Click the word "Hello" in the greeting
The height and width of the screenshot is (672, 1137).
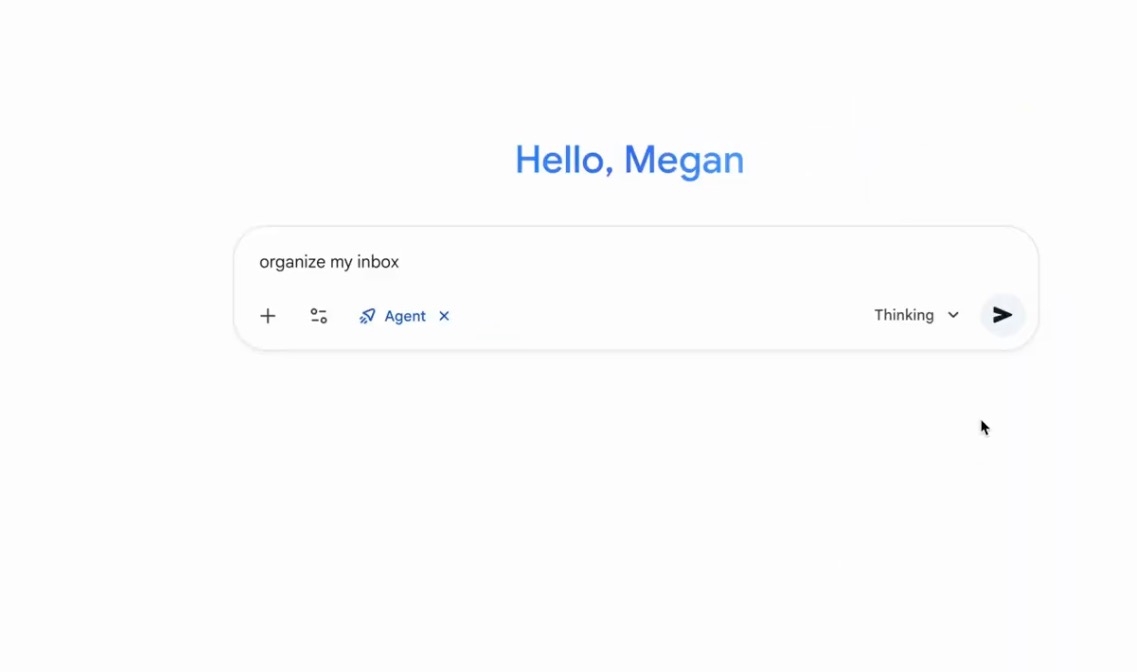(560, 160)
